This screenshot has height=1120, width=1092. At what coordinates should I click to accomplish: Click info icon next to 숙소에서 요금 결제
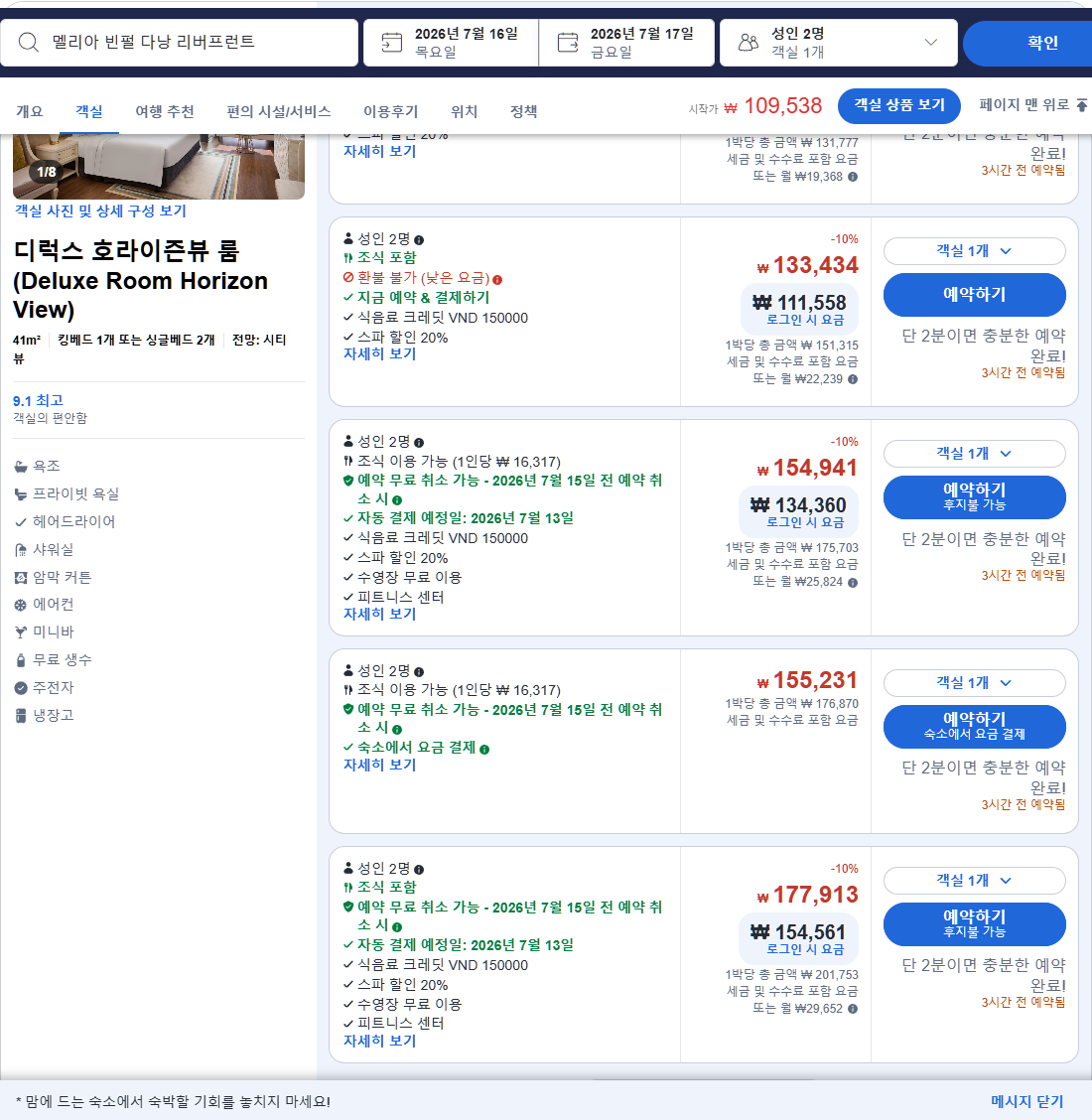coord(484,750)
